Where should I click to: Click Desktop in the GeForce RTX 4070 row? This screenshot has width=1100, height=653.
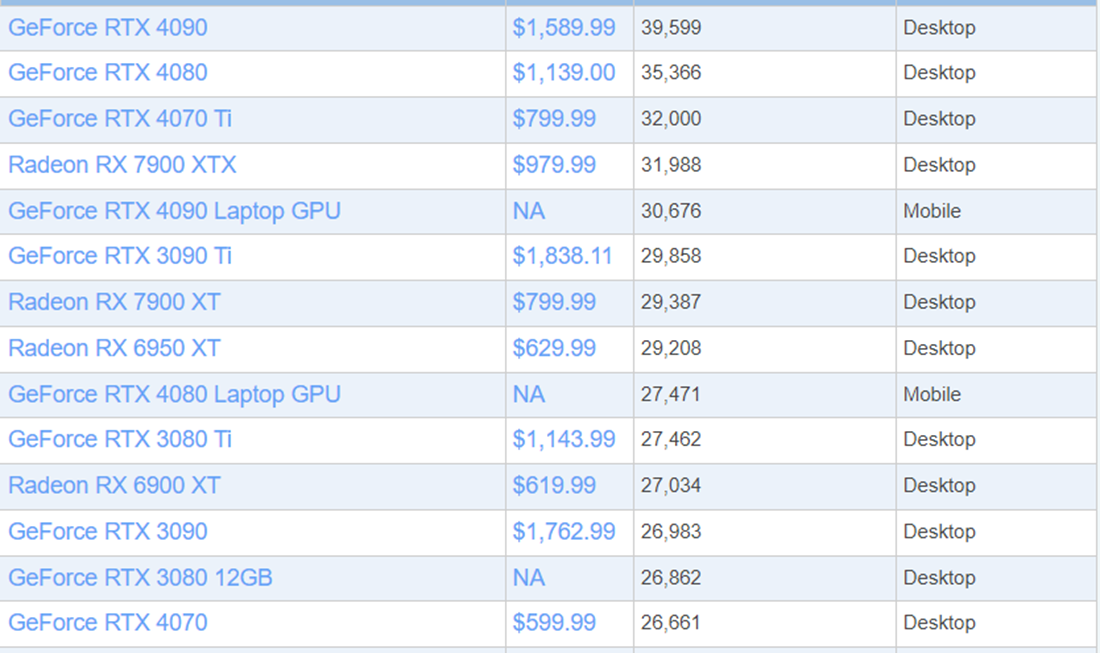(x=939, y=623)
